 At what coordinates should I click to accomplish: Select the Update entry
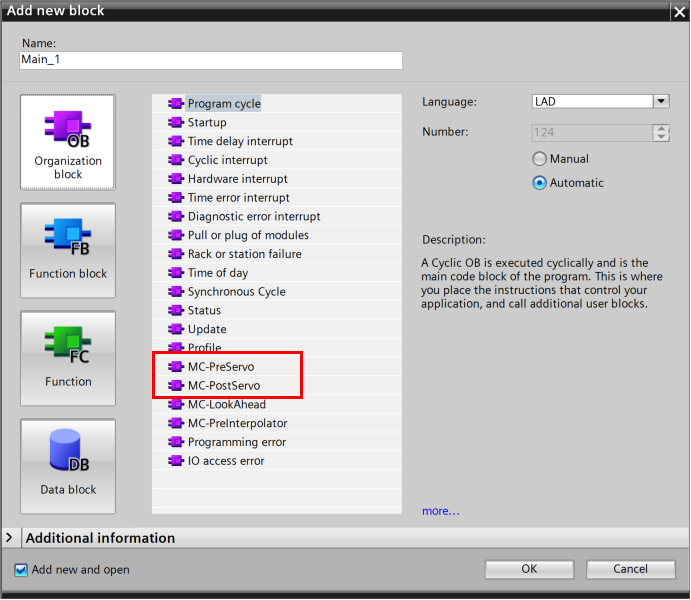pyautogui.click(x=277, y=329)
